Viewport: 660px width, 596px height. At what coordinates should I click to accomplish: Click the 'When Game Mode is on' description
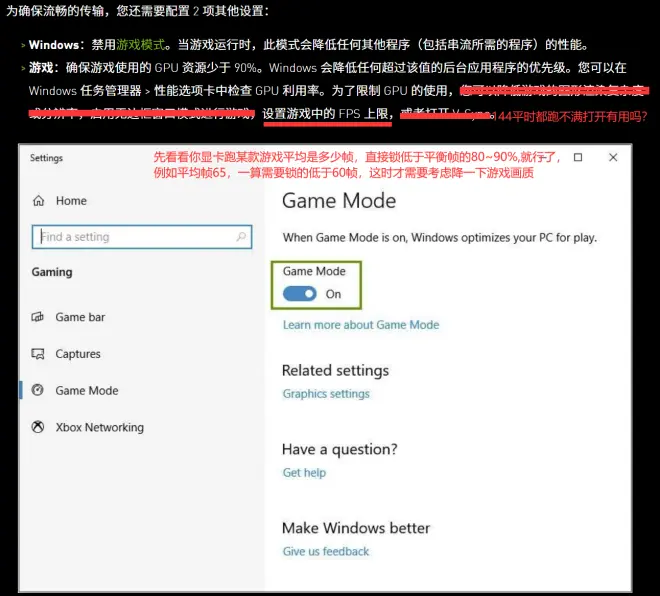[440, 237]
